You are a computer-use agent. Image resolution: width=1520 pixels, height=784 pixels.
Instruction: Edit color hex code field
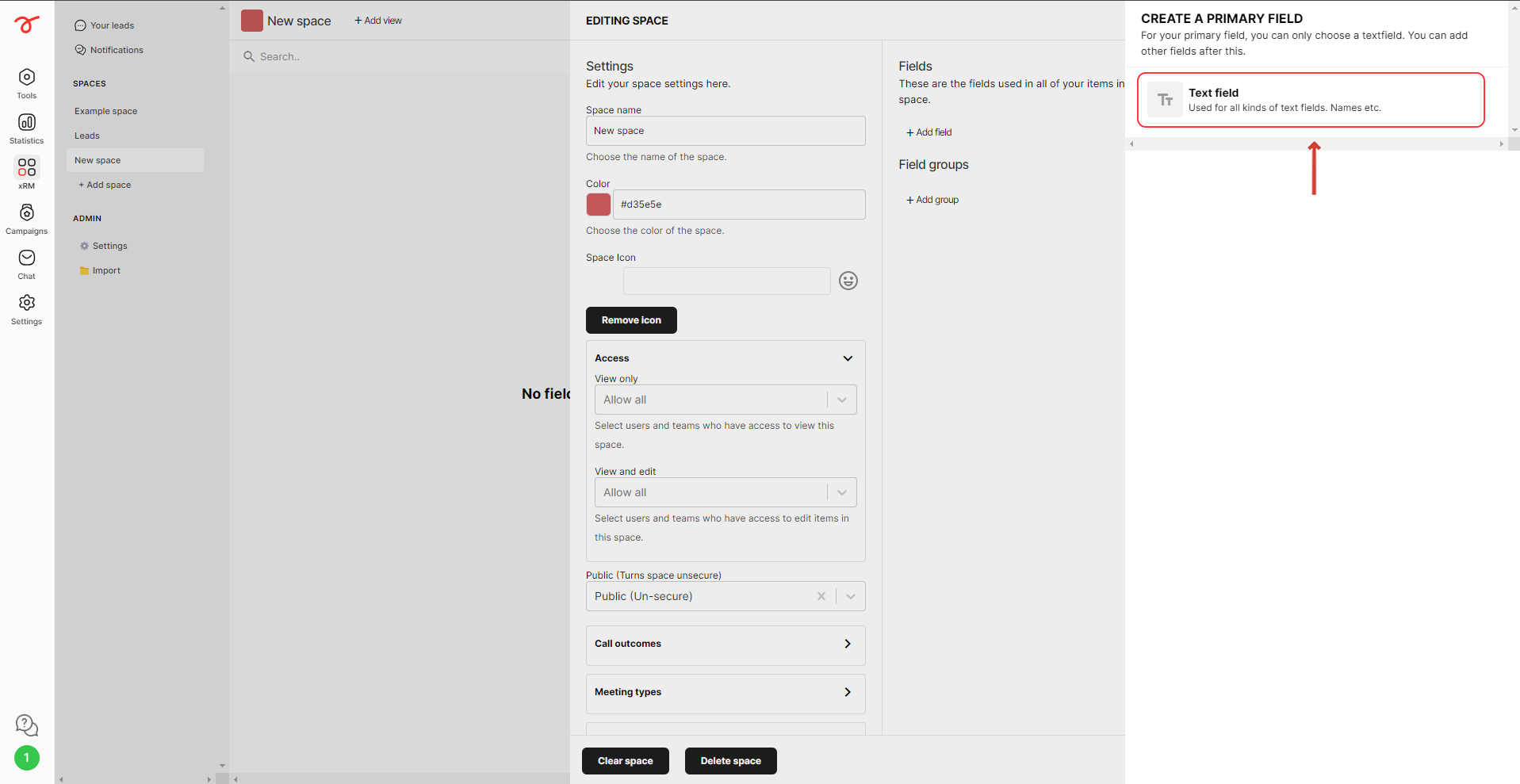tap(739, 205)
